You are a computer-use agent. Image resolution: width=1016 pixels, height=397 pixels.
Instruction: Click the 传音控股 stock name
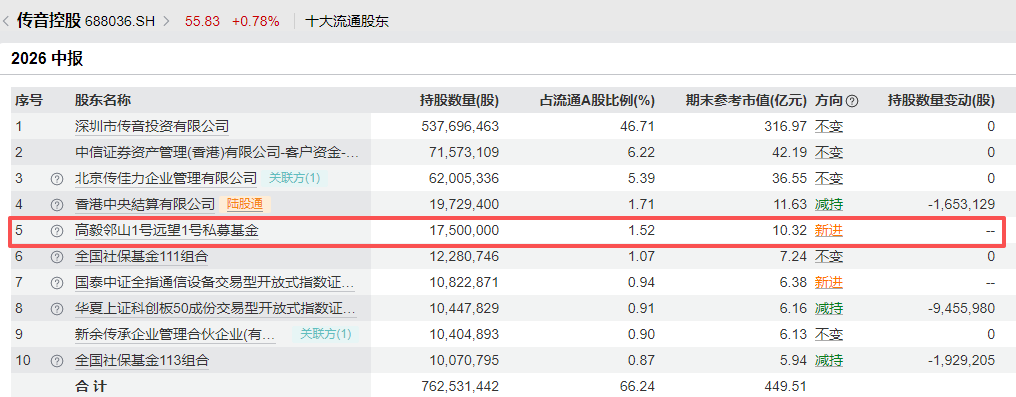[49, 21]
